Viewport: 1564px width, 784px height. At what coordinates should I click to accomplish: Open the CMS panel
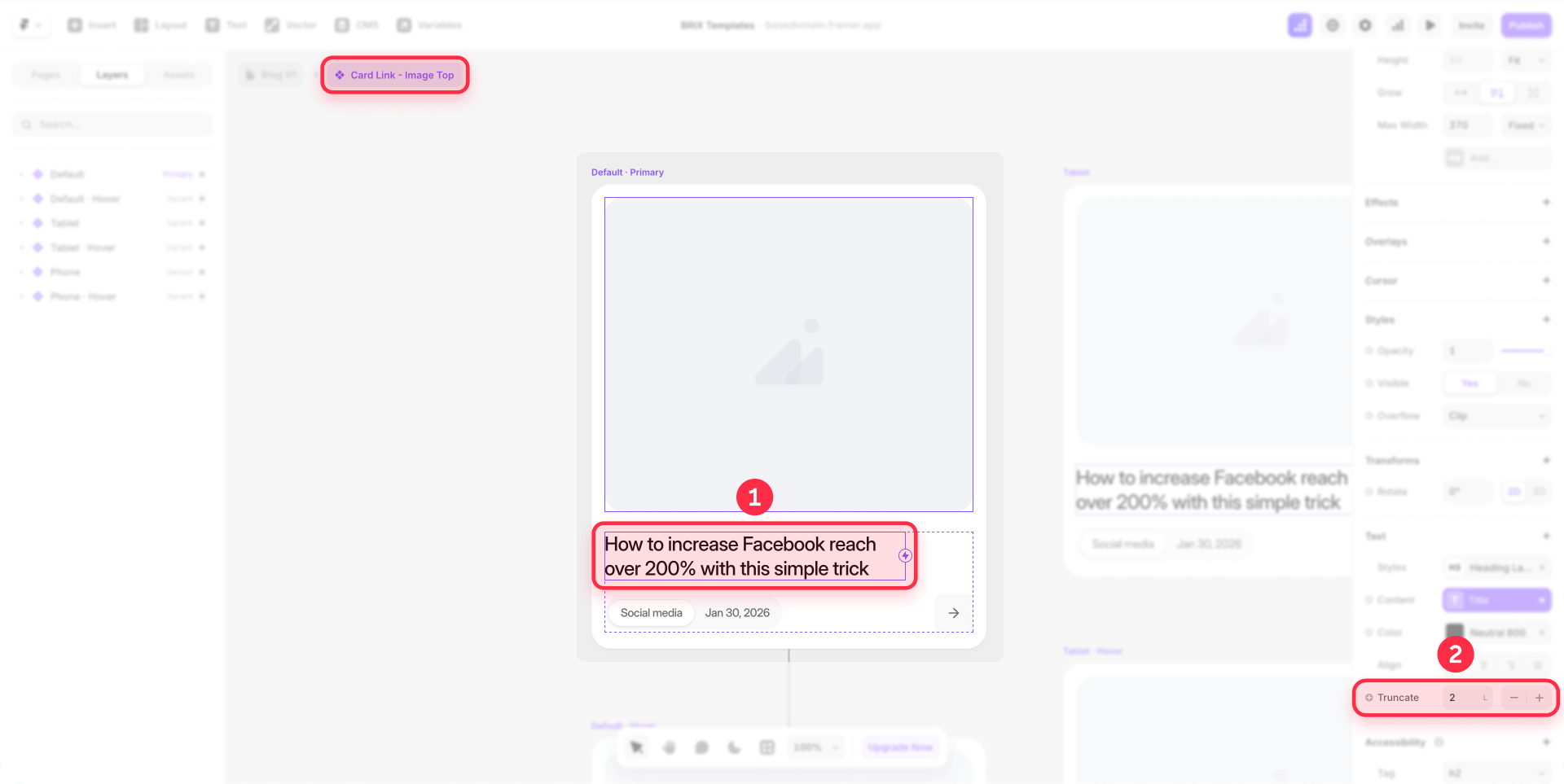point(357,25)
